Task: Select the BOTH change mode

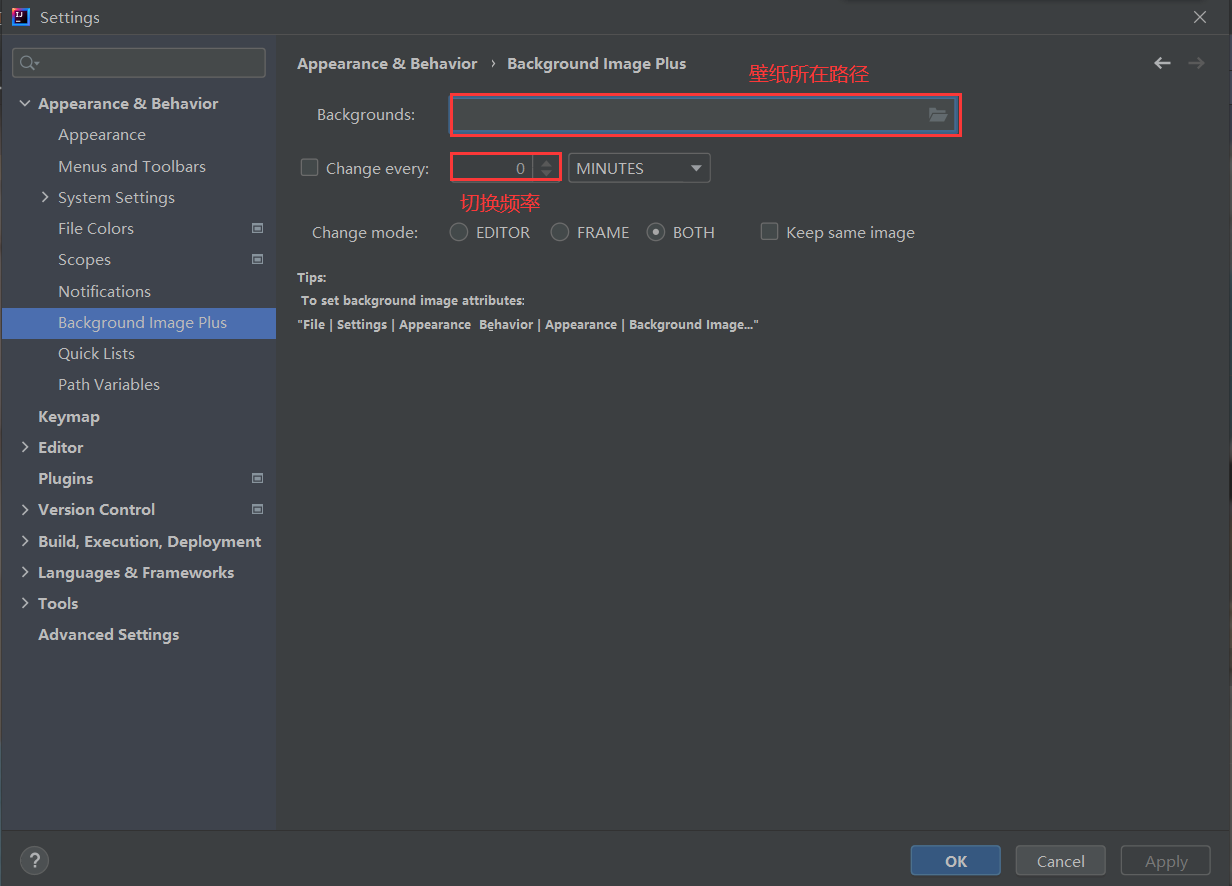Action: point(656,232)
